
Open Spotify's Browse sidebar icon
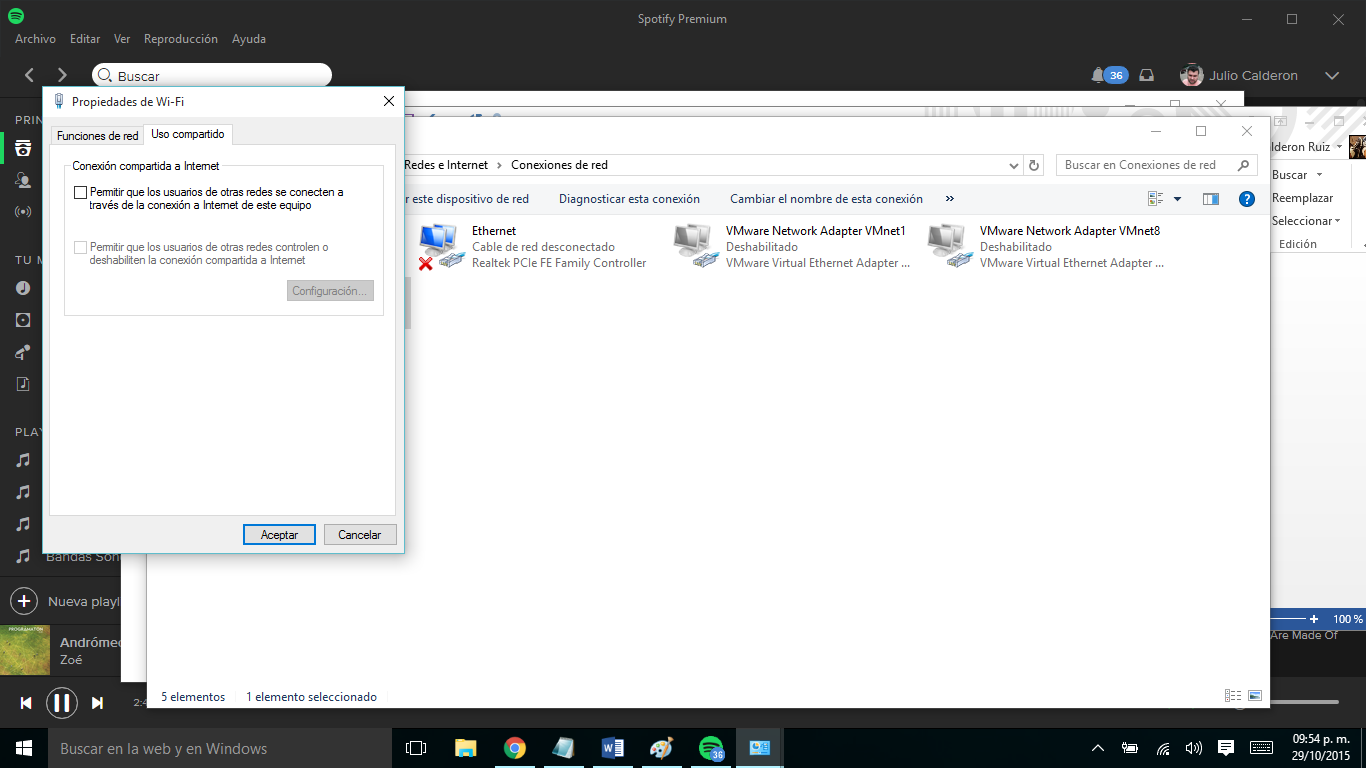tap(22, 148)
